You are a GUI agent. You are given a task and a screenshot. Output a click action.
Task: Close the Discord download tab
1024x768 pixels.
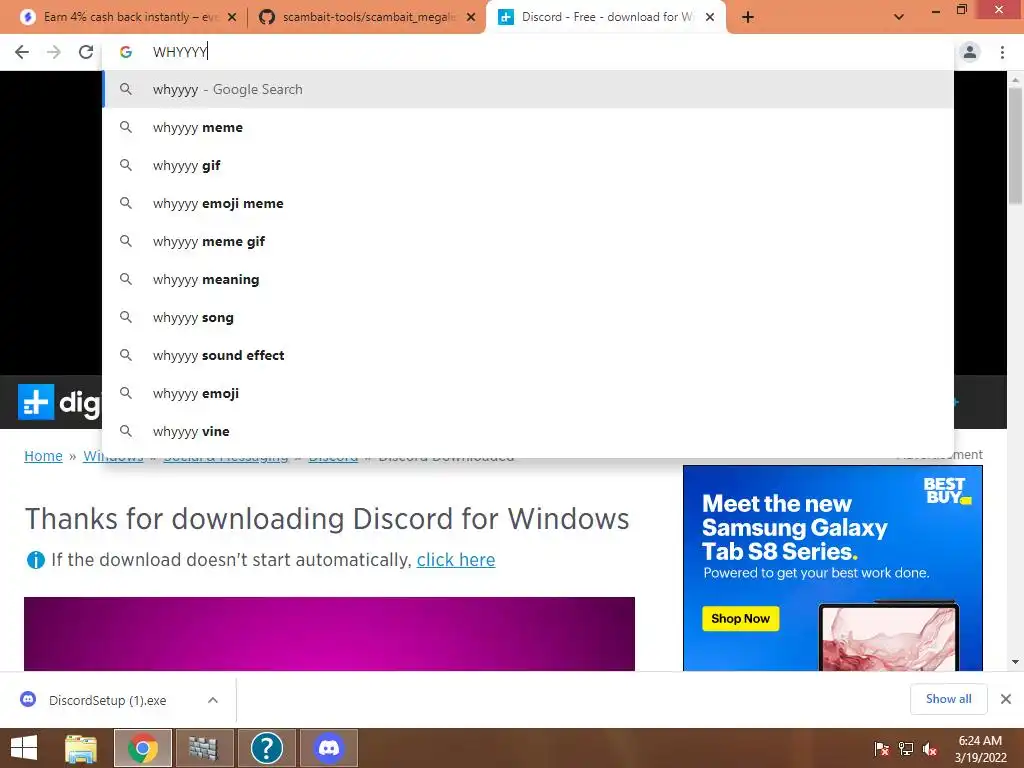tap(710, 17)
